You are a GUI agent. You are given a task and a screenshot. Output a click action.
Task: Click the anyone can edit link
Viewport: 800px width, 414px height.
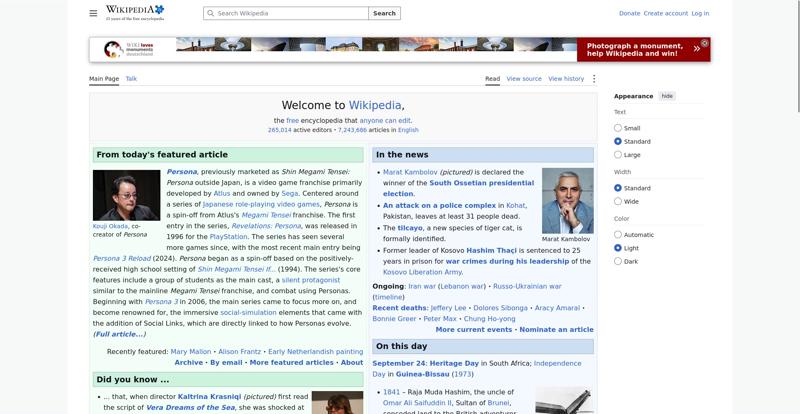click(x=385, y=121)
